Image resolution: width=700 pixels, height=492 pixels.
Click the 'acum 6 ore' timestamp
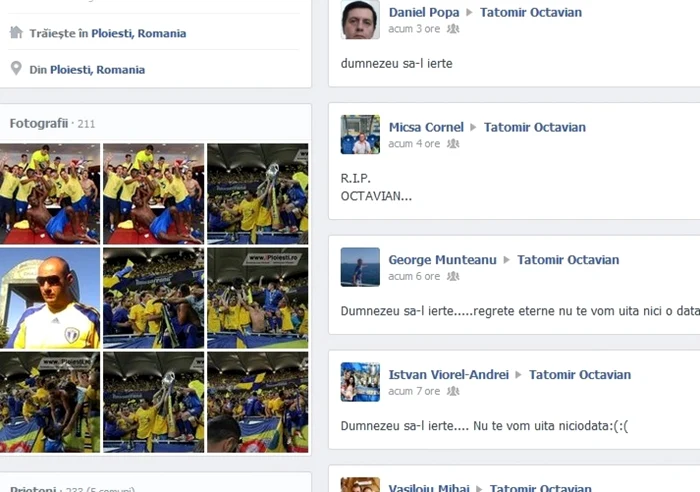tap(414, 276)
